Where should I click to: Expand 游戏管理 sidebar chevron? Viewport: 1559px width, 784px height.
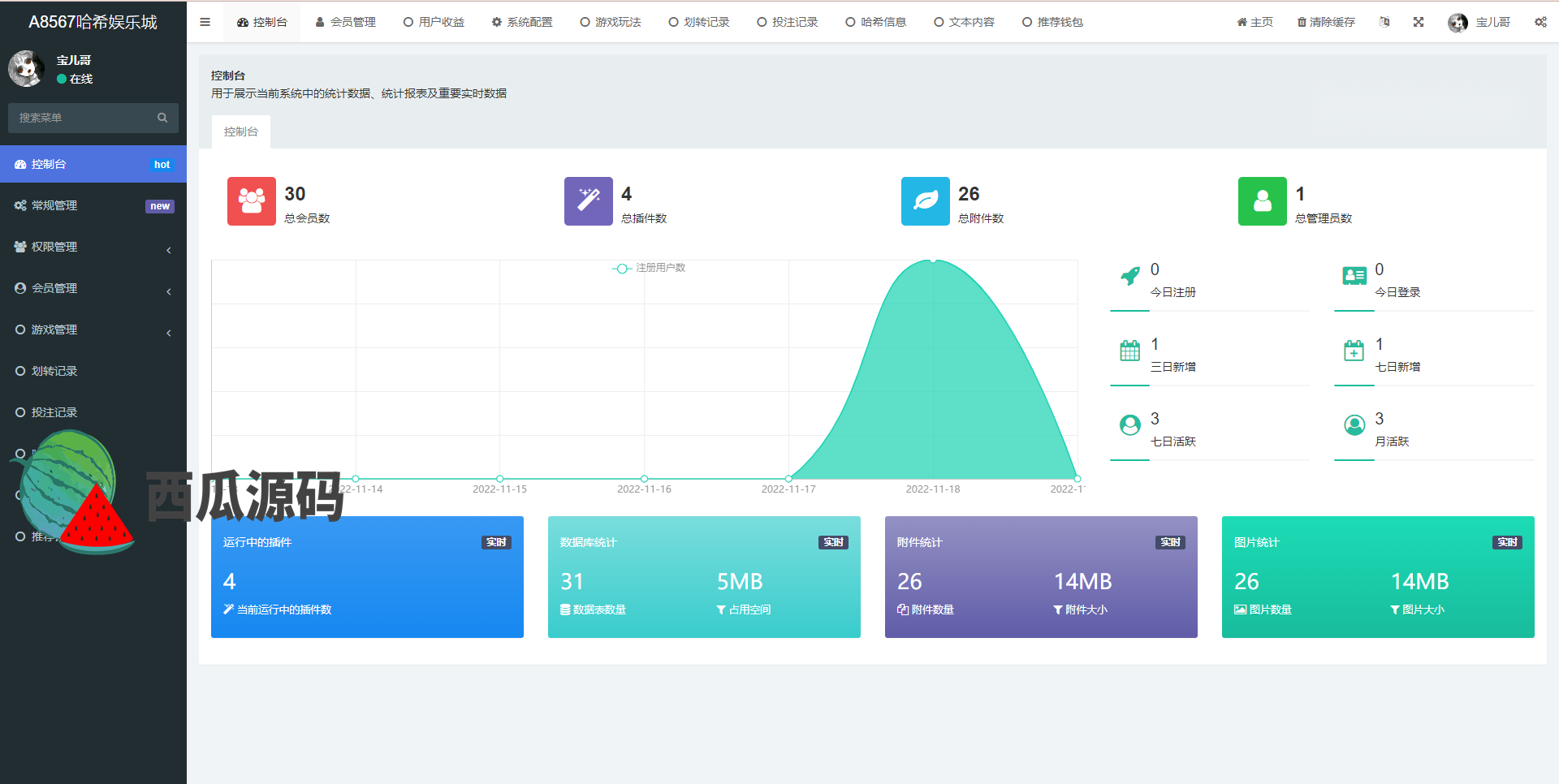[169, 333]
